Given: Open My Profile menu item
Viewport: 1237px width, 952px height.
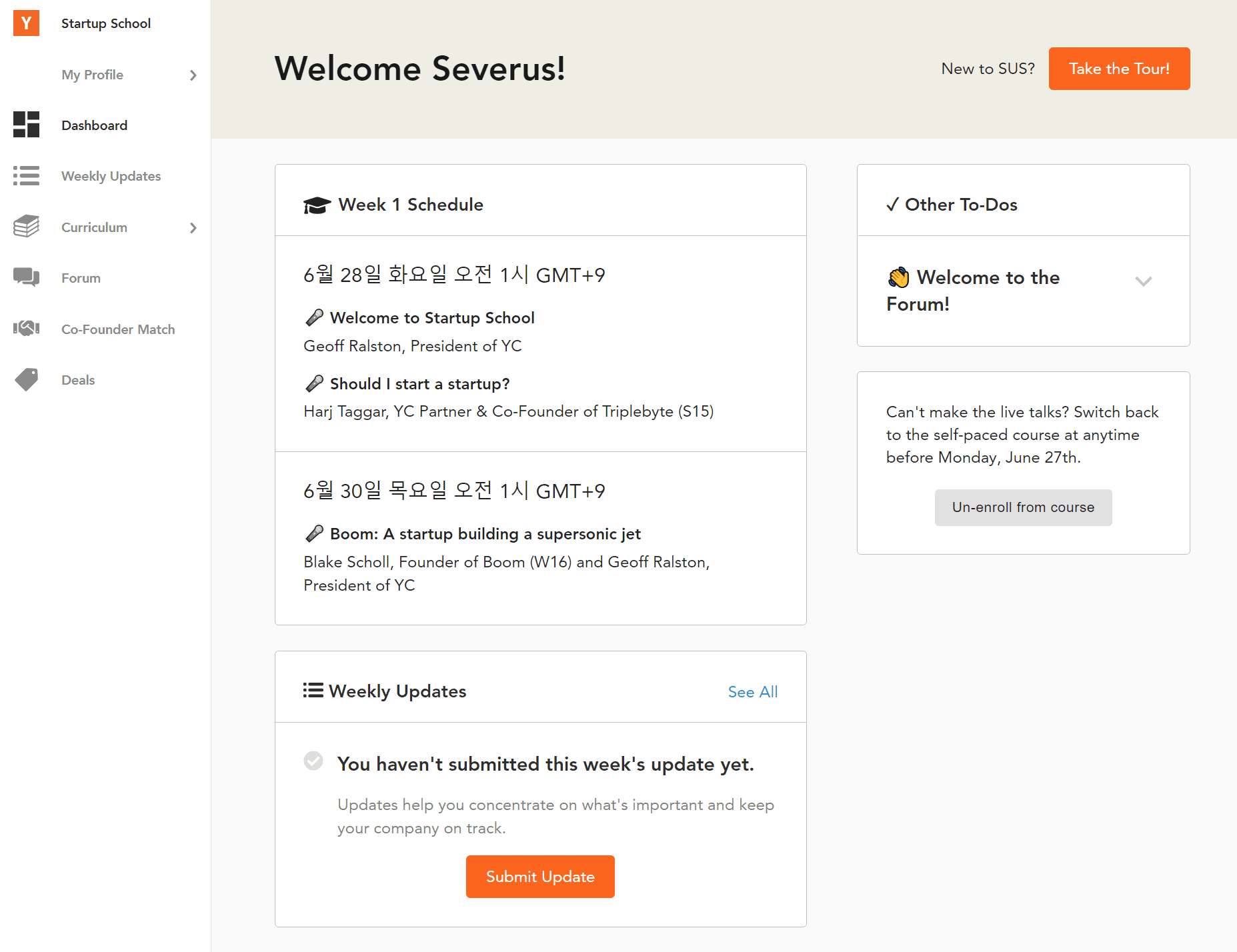Looking at the screenshot, I should coord(92,75).
